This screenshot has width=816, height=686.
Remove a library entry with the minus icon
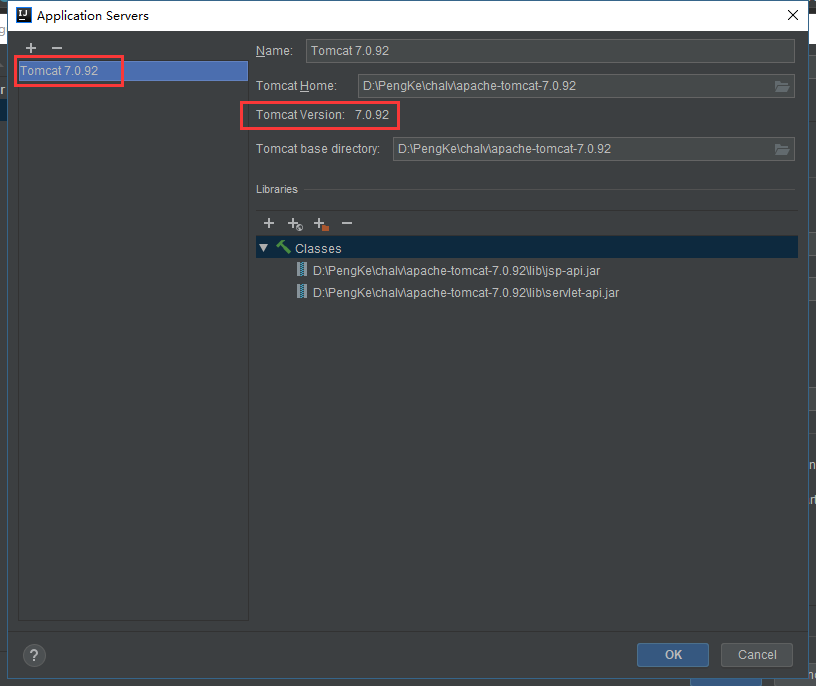(x=346, y=223)
